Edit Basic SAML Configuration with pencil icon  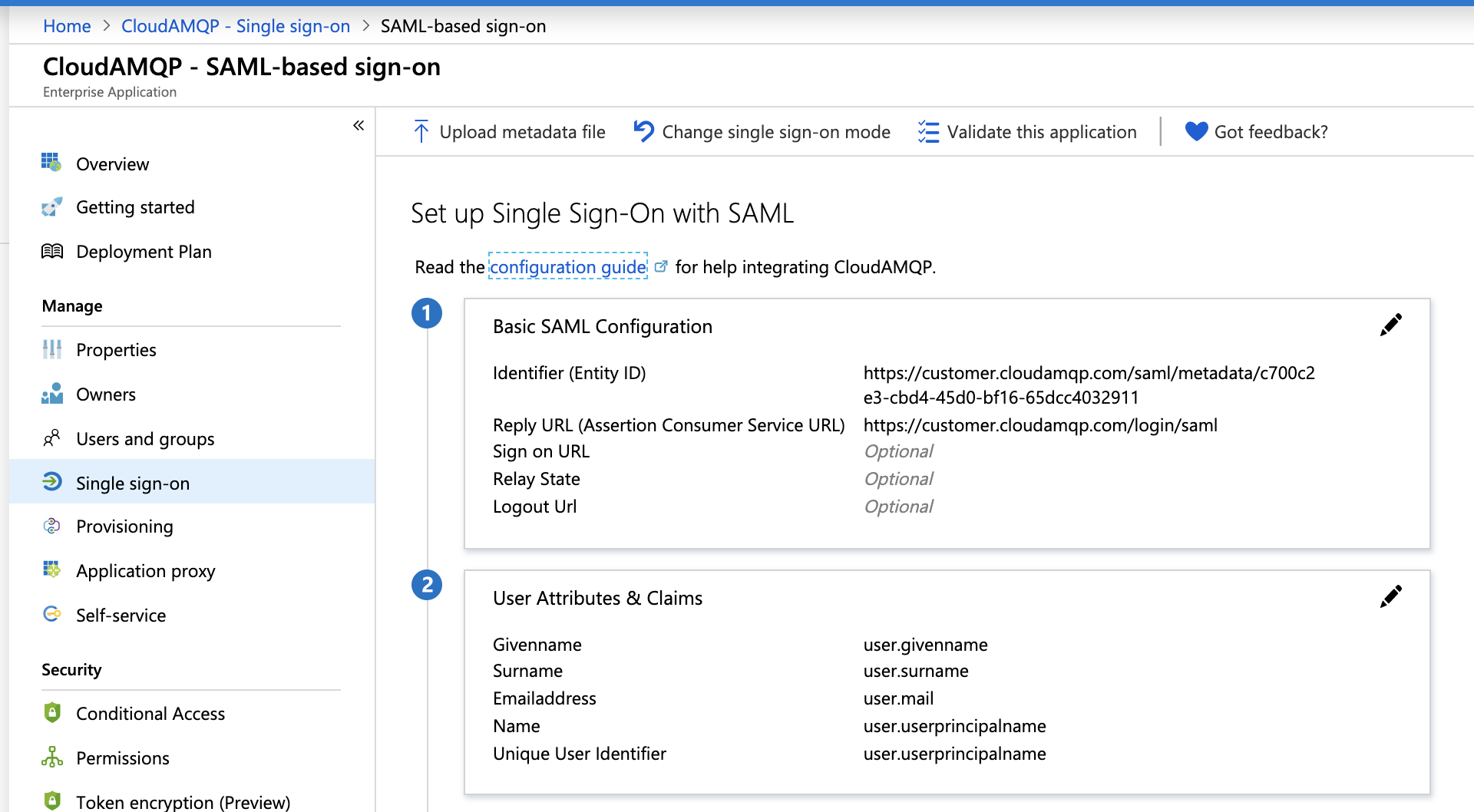[x=1390, y=325]
